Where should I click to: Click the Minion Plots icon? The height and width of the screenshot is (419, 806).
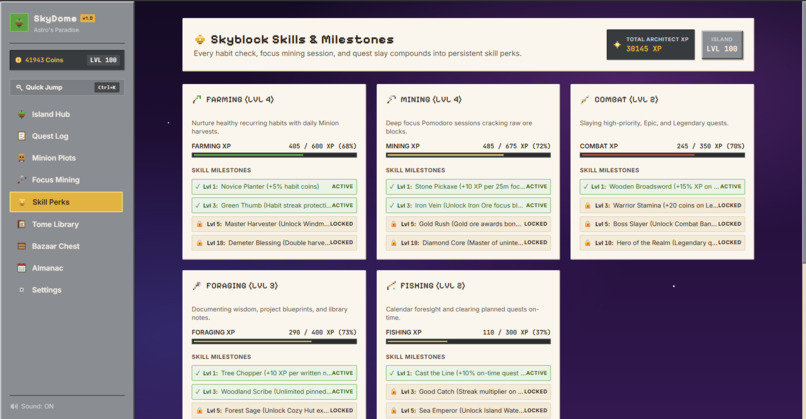(22, 158)
